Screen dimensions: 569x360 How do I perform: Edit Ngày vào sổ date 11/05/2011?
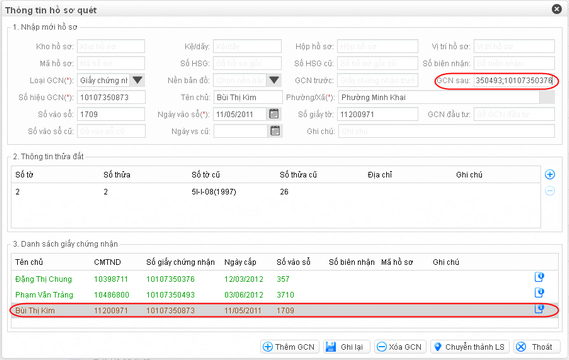[240, 114]
